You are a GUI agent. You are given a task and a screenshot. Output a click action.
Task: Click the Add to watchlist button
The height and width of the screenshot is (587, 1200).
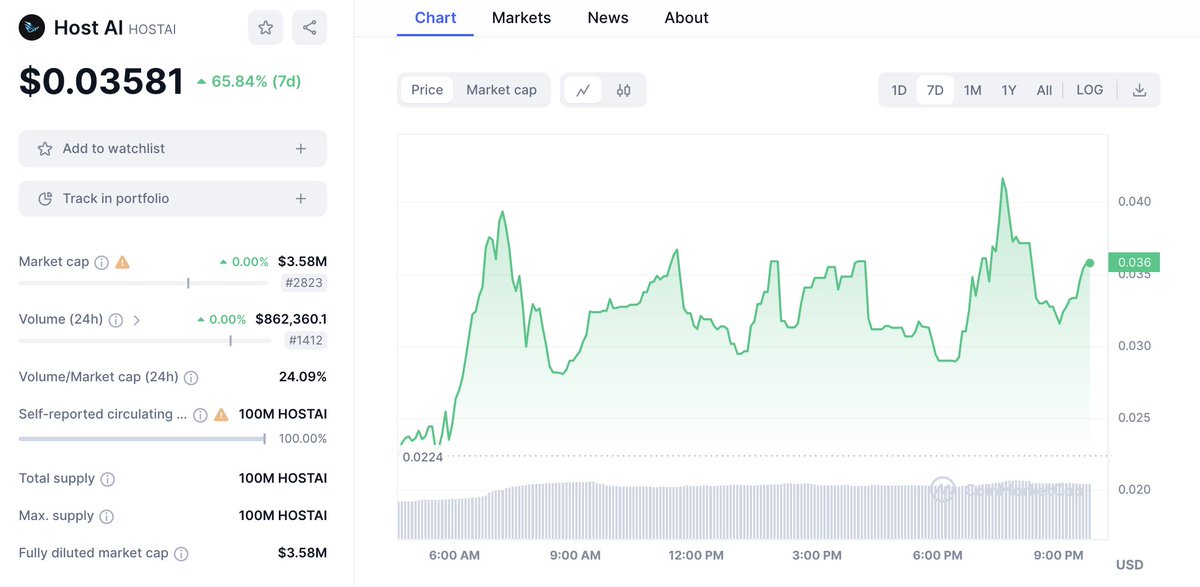point(173,148)
